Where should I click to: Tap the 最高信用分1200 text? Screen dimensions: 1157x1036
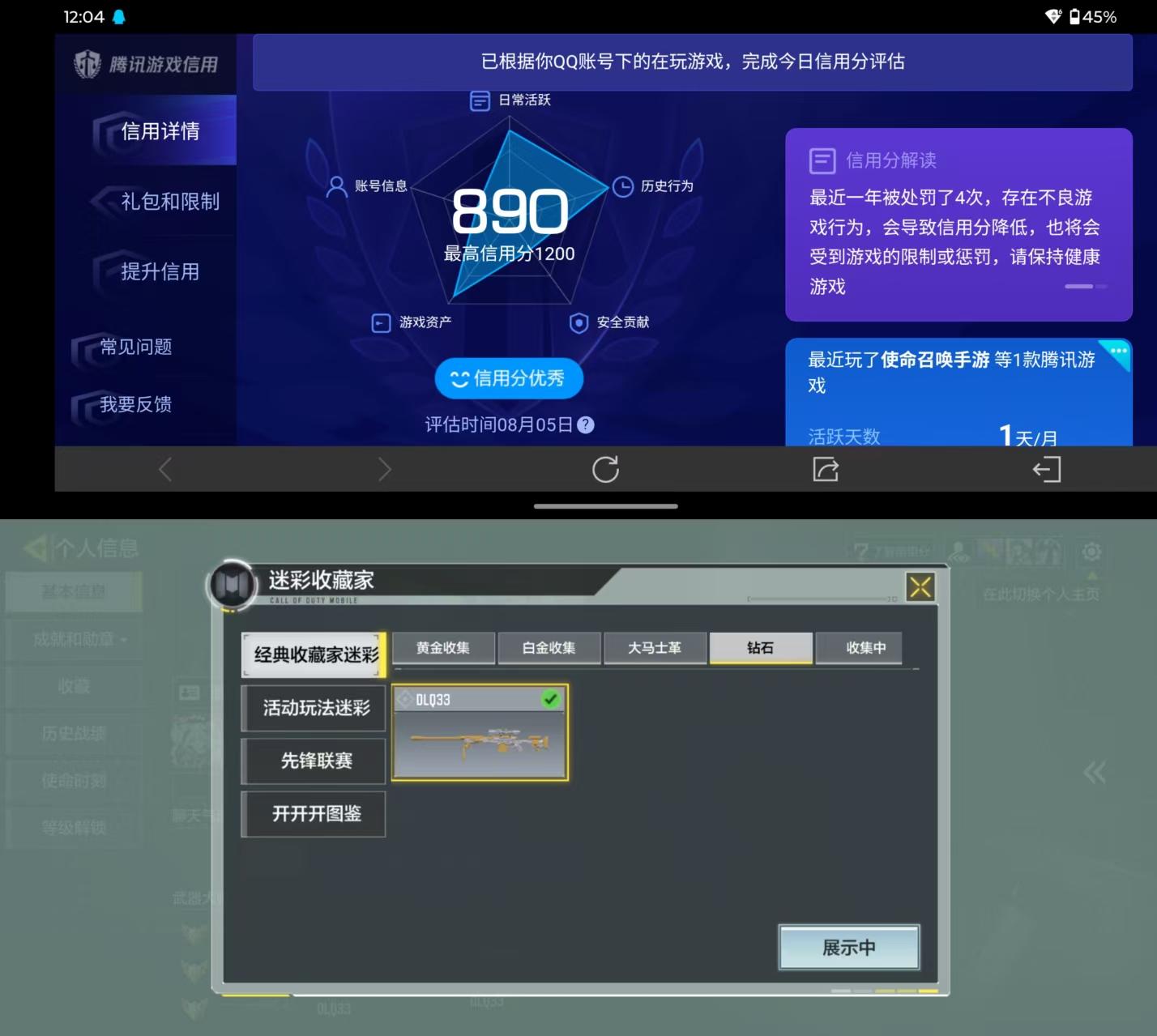pyautogui.click(x=509, y=254)
